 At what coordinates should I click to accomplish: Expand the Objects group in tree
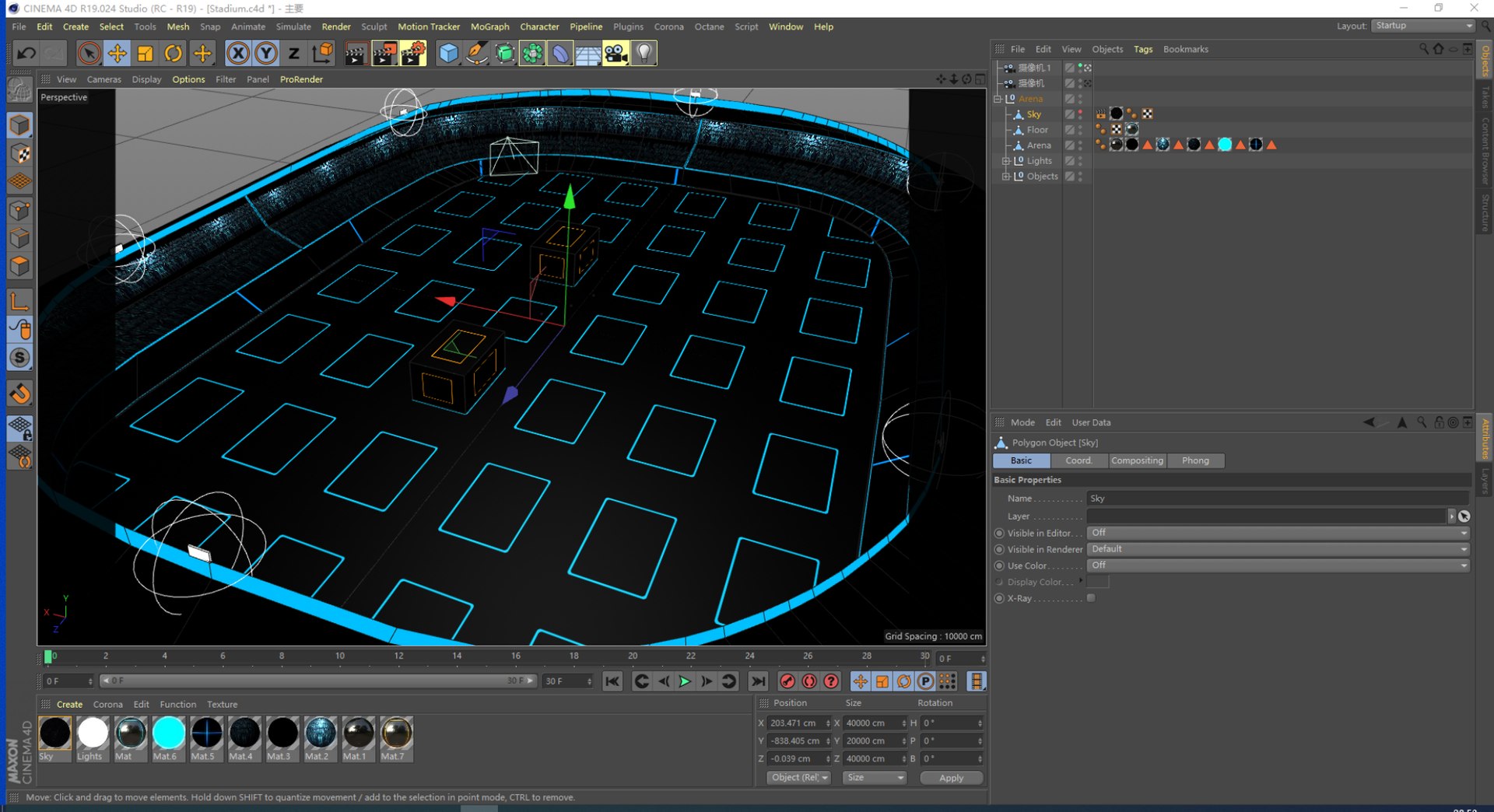point(1005,177)
